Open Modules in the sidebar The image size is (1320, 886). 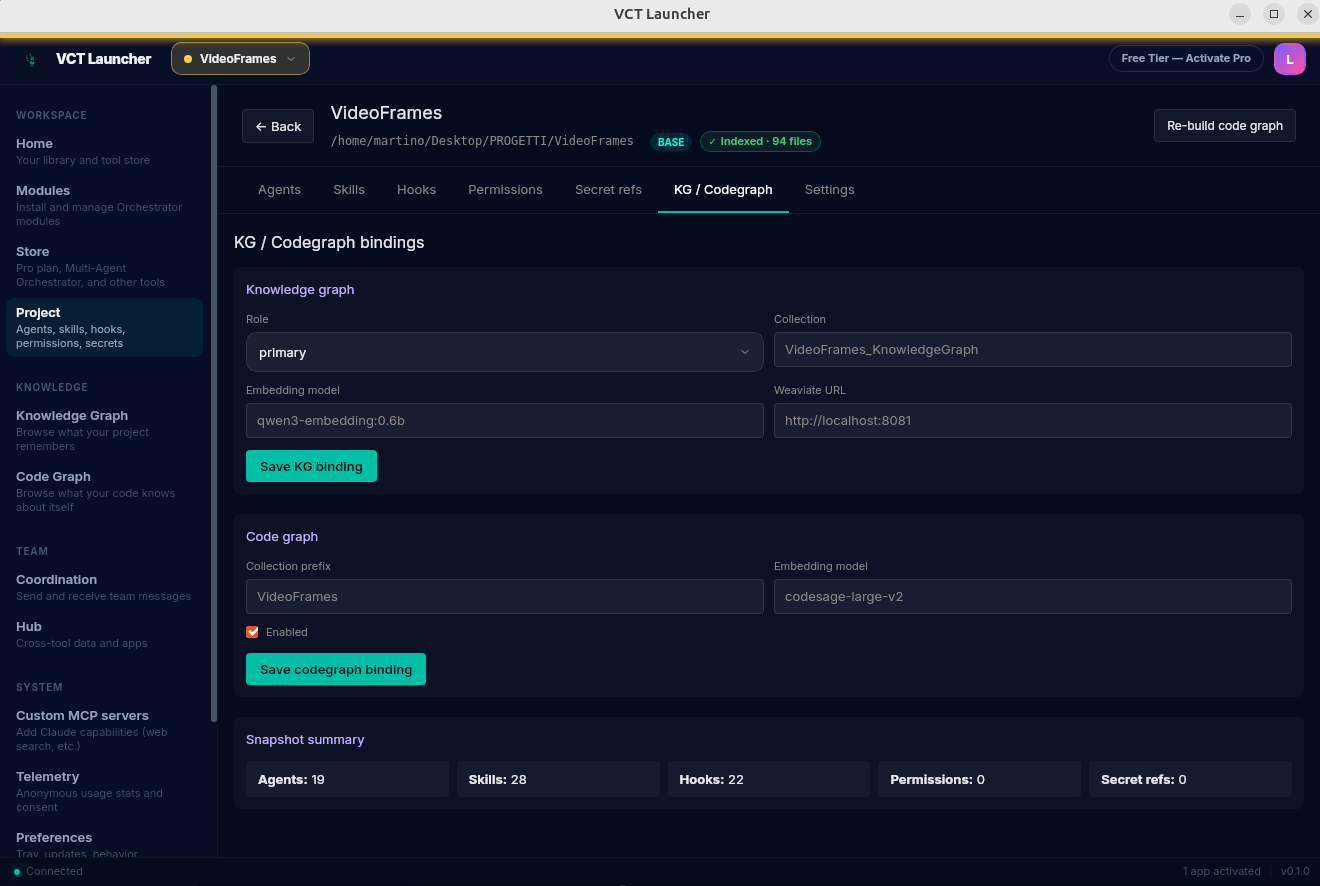(104, 205)
